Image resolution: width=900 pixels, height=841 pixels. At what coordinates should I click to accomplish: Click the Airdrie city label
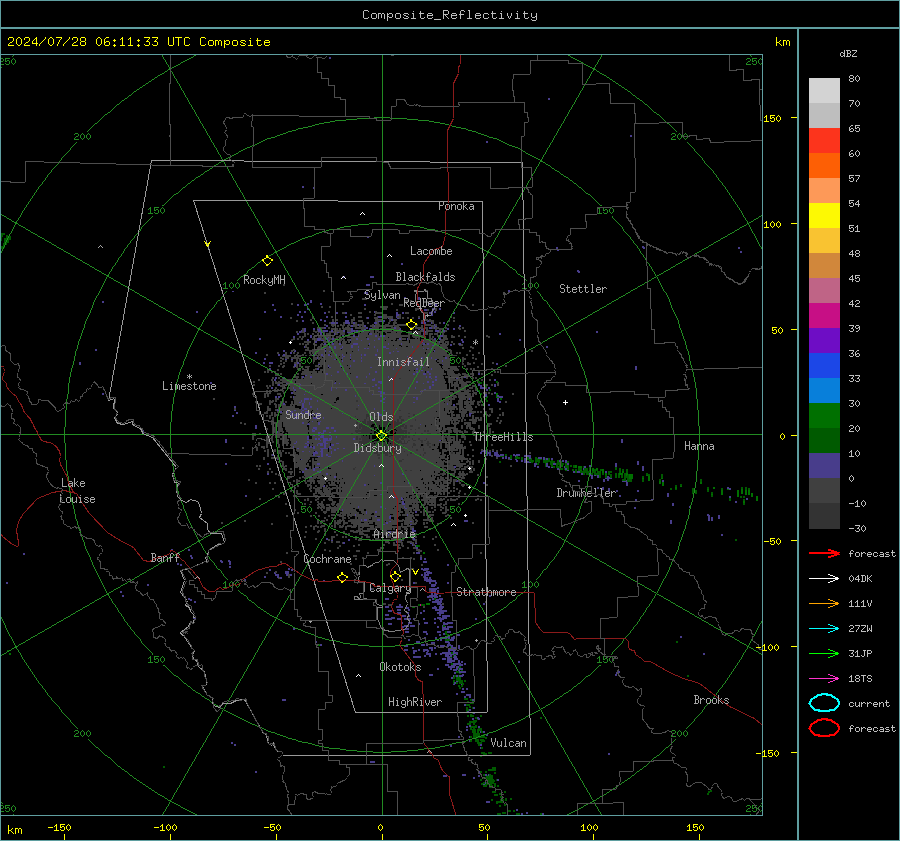click(x=394, y=534)
